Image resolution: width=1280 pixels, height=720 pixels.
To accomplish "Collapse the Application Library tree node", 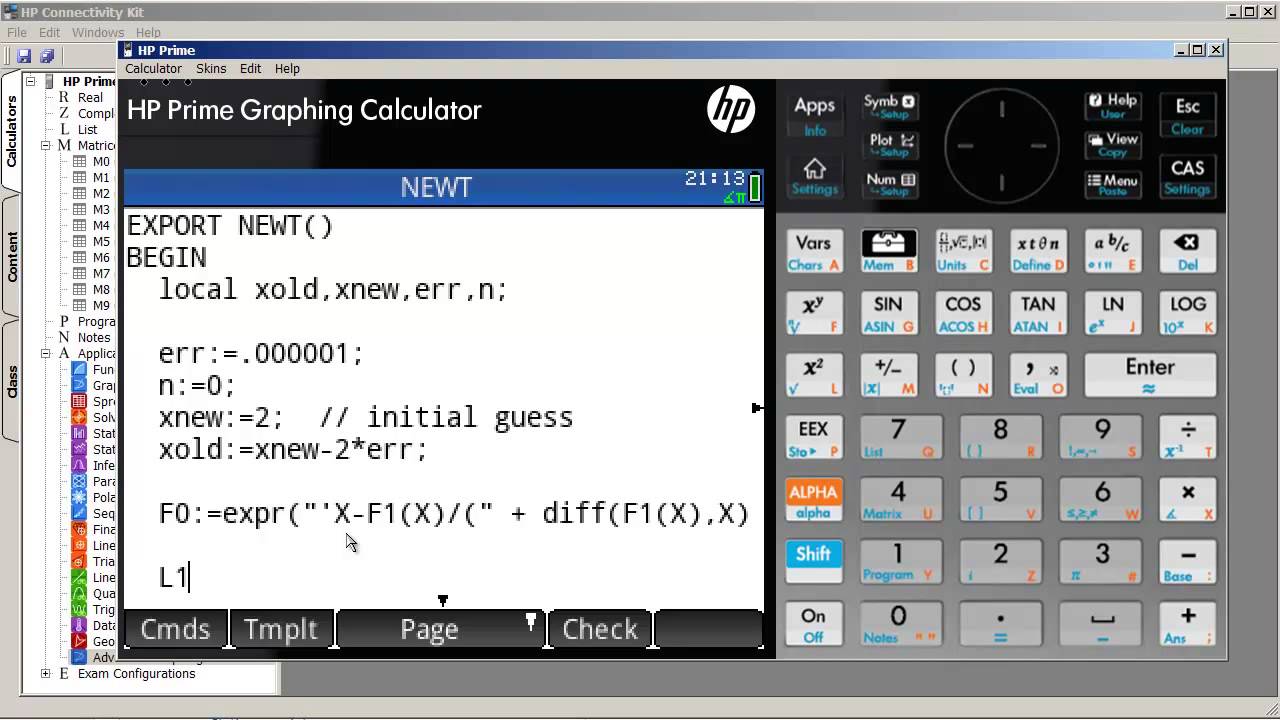I will pyautogui.click(x=45, y=353).
